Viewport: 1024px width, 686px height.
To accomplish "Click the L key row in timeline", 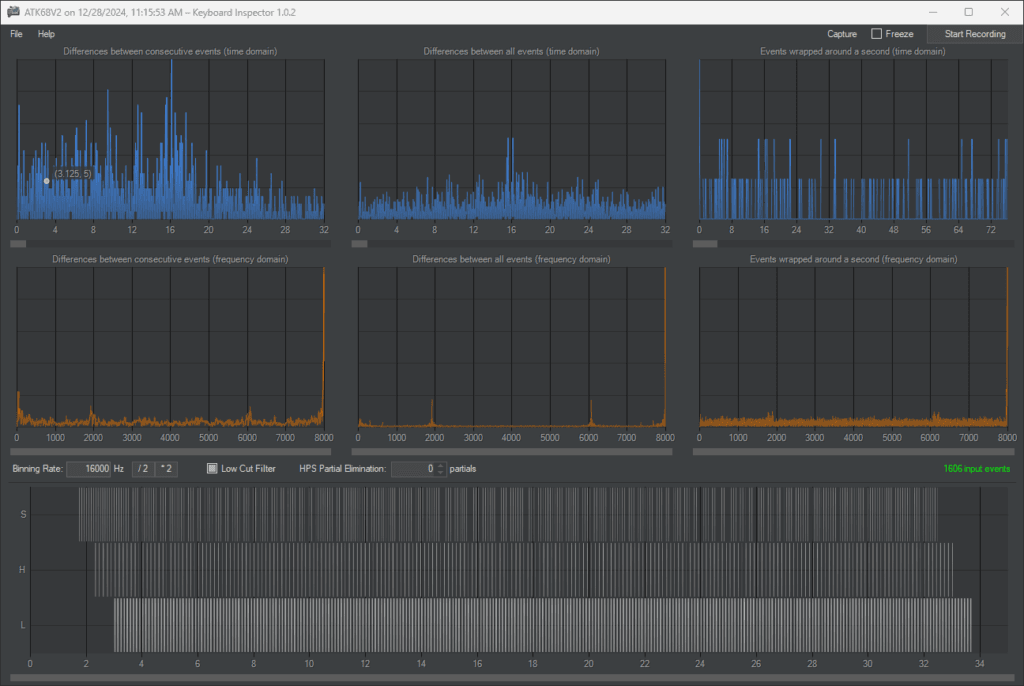I will [508, 625].
